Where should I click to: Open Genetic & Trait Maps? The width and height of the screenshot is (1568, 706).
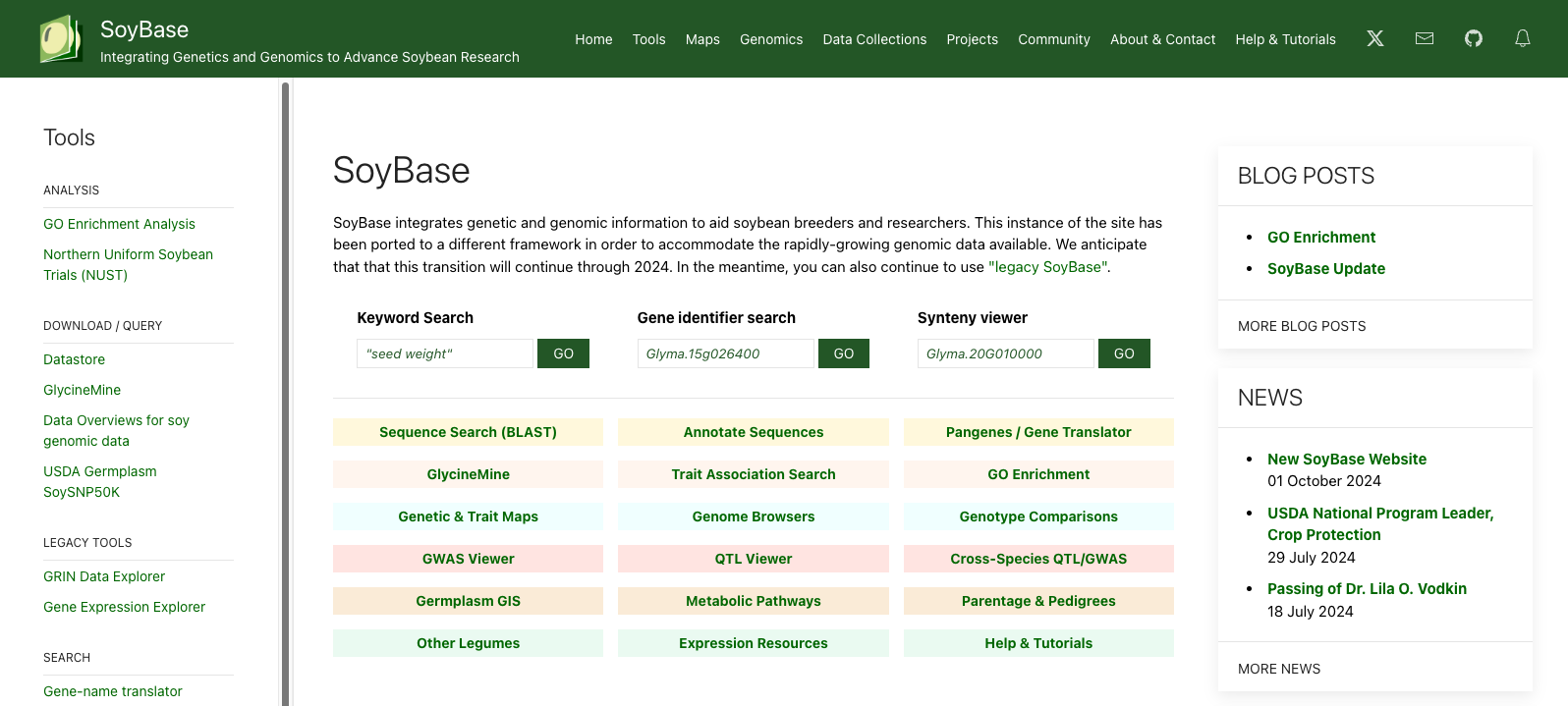point(468,516)
